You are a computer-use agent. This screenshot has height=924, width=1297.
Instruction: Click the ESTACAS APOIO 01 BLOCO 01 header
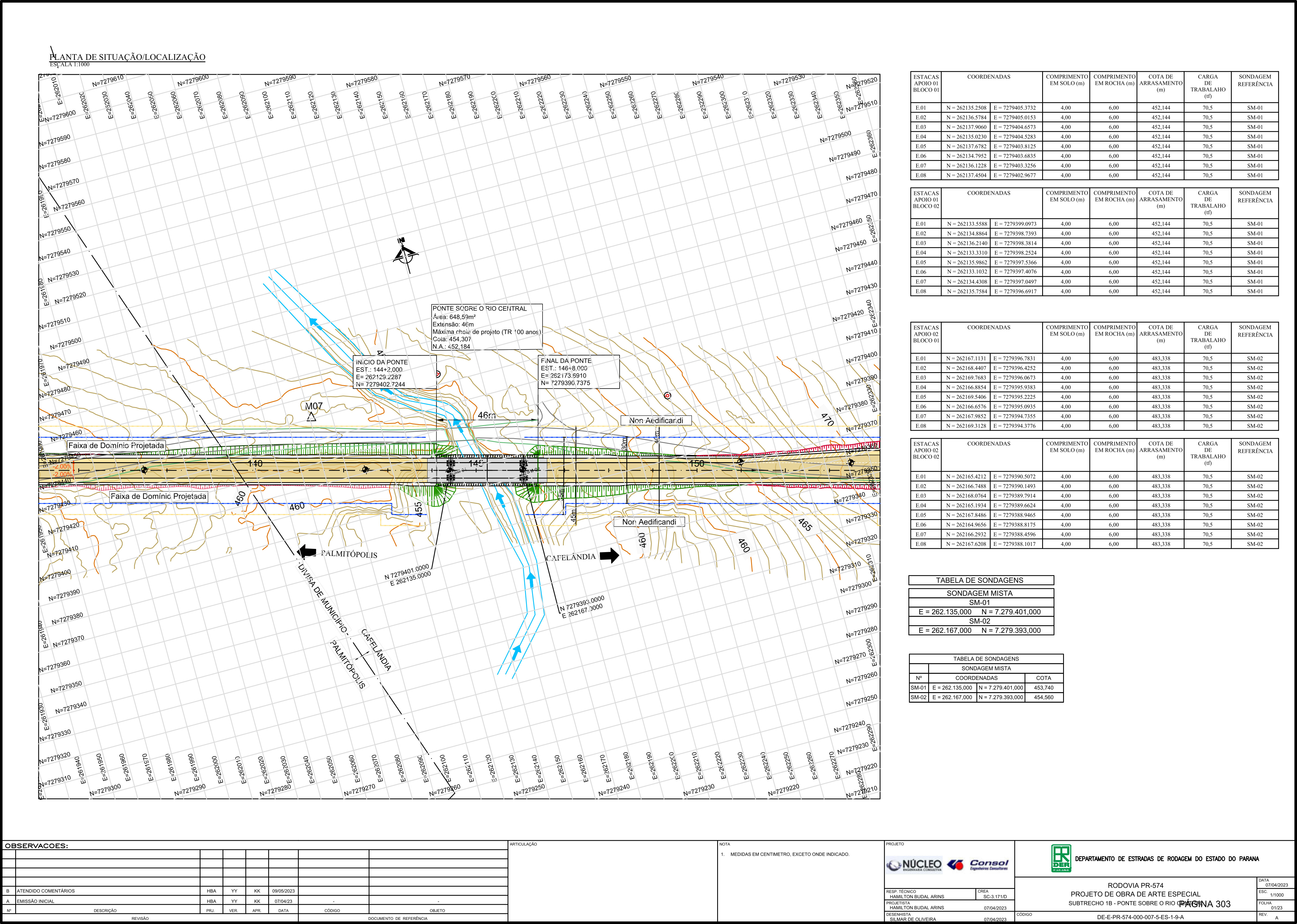[927, 83]
